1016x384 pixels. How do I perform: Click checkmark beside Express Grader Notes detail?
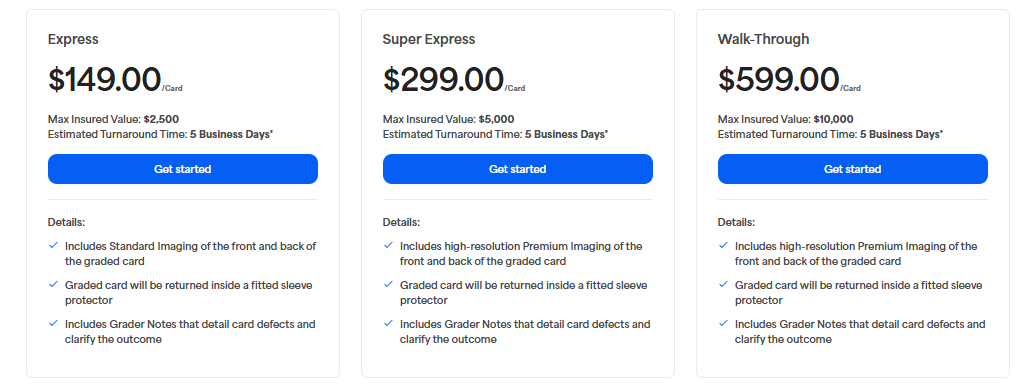(x=53, y=323)
